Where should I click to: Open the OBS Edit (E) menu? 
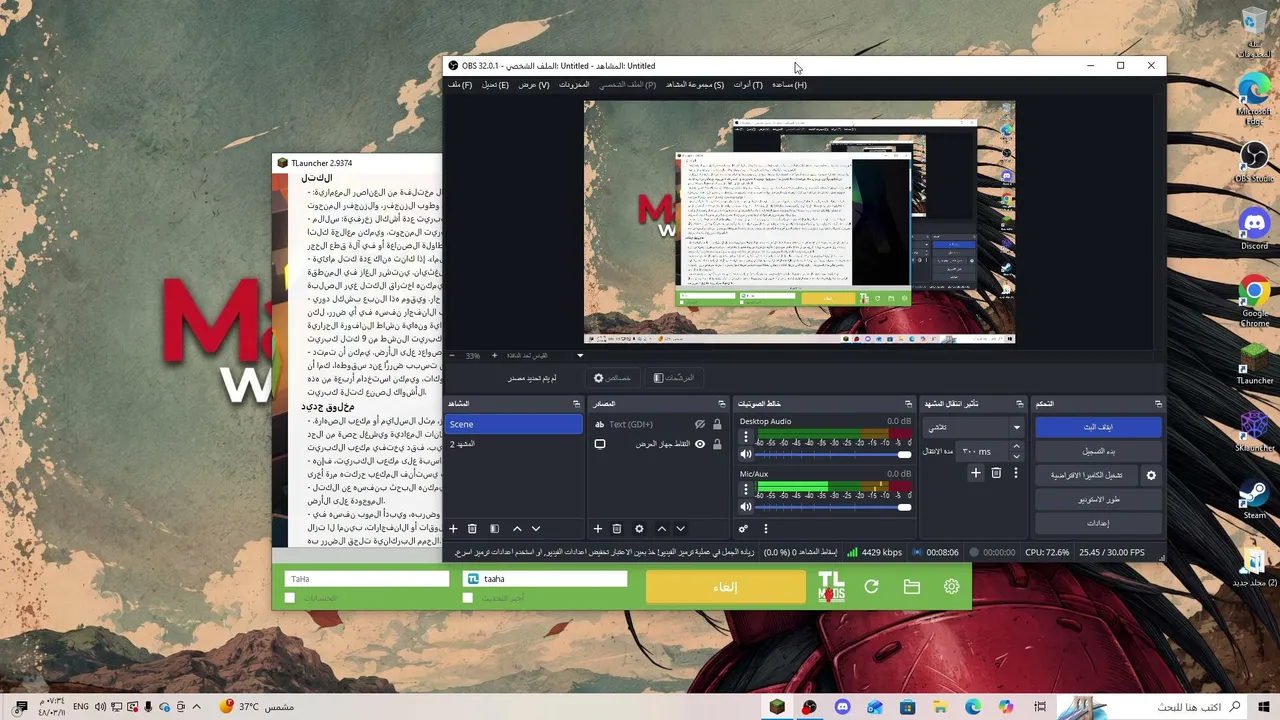pos(495,85)
